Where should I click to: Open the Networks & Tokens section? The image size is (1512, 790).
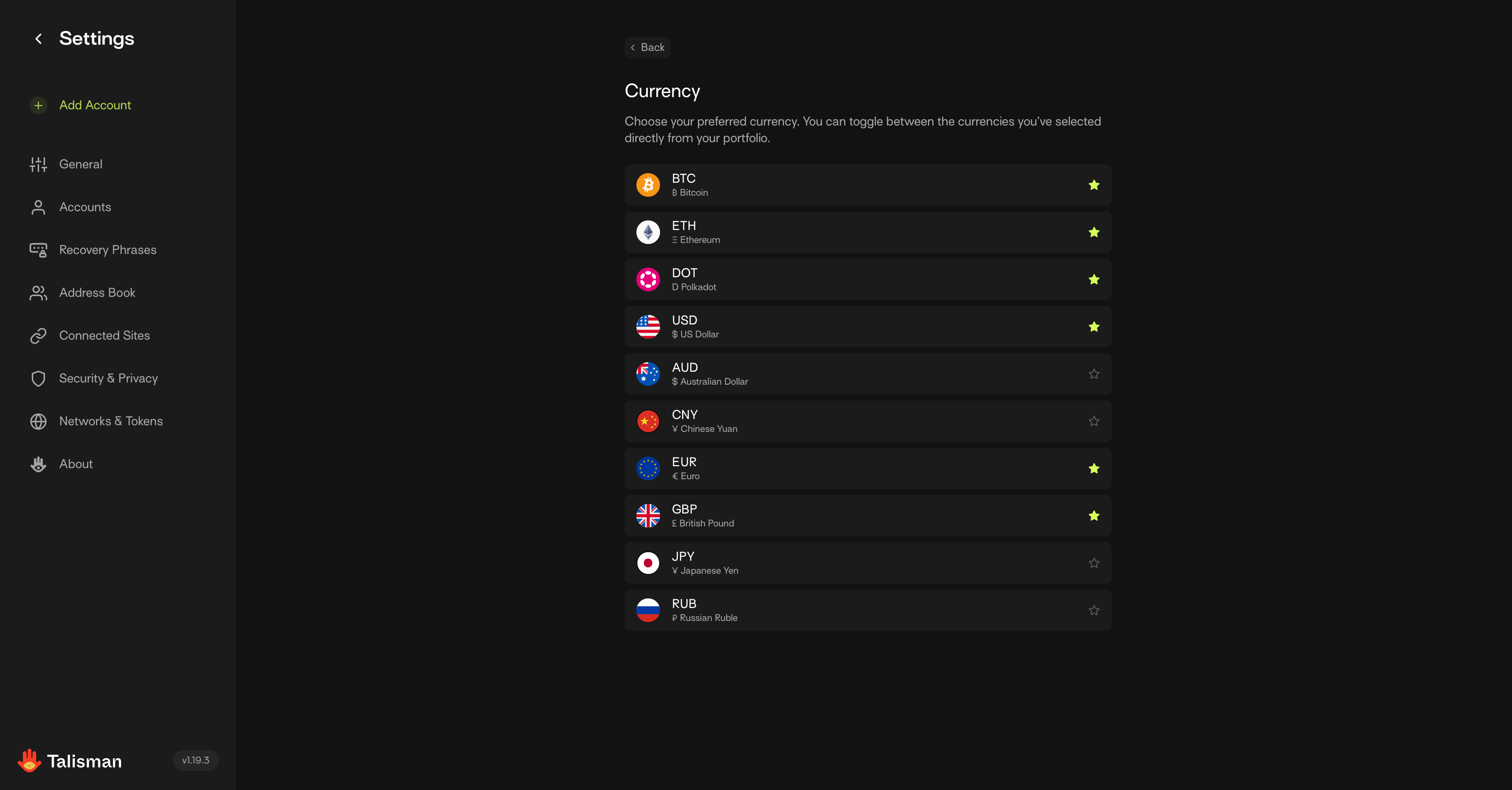tap(111, 422)
